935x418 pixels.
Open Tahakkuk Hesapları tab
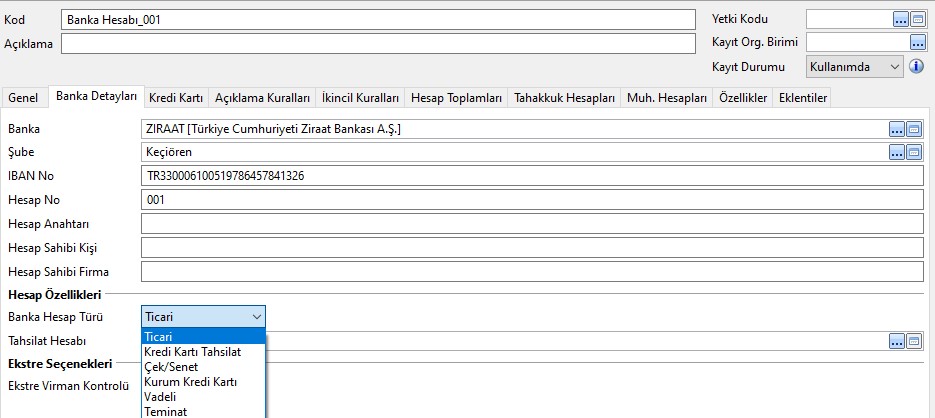click(564, 98)
